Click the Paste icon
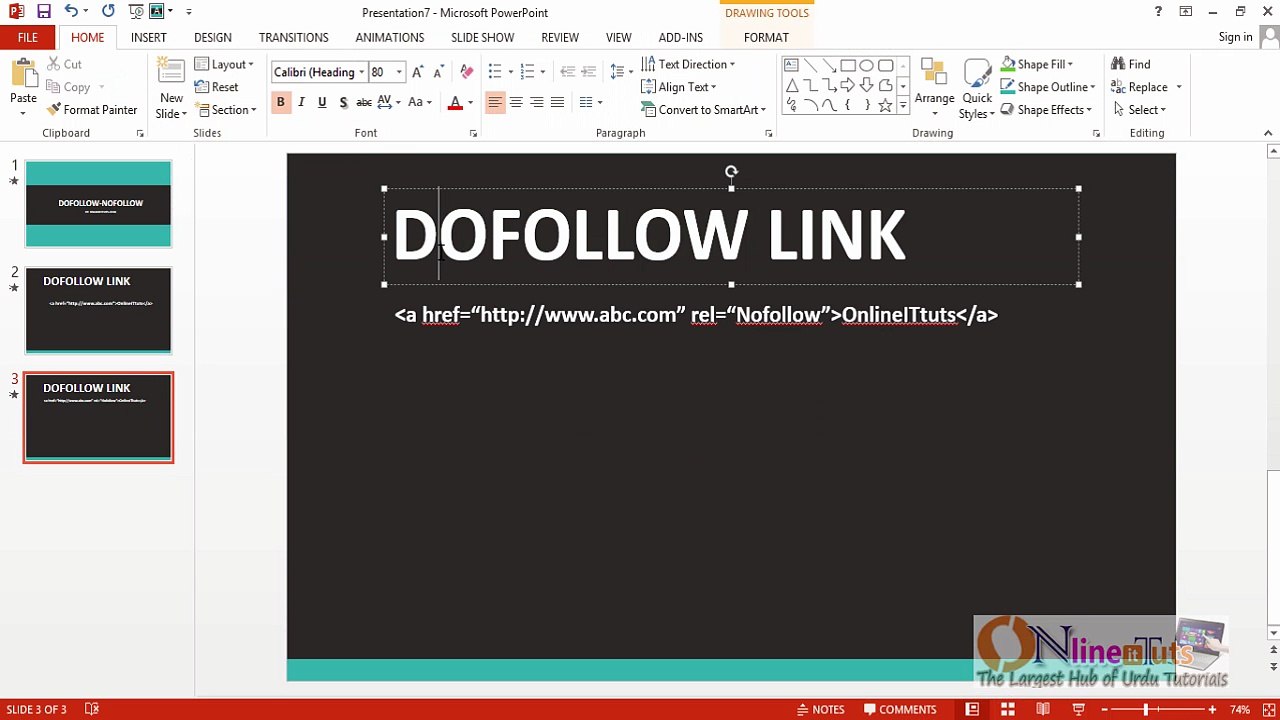1280x720 pixels. pos(23,74)
